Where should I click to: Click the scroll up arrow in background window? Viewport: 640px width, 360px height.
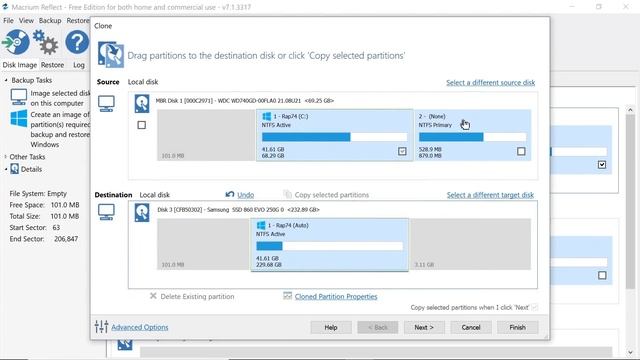(x=630, y=110)
